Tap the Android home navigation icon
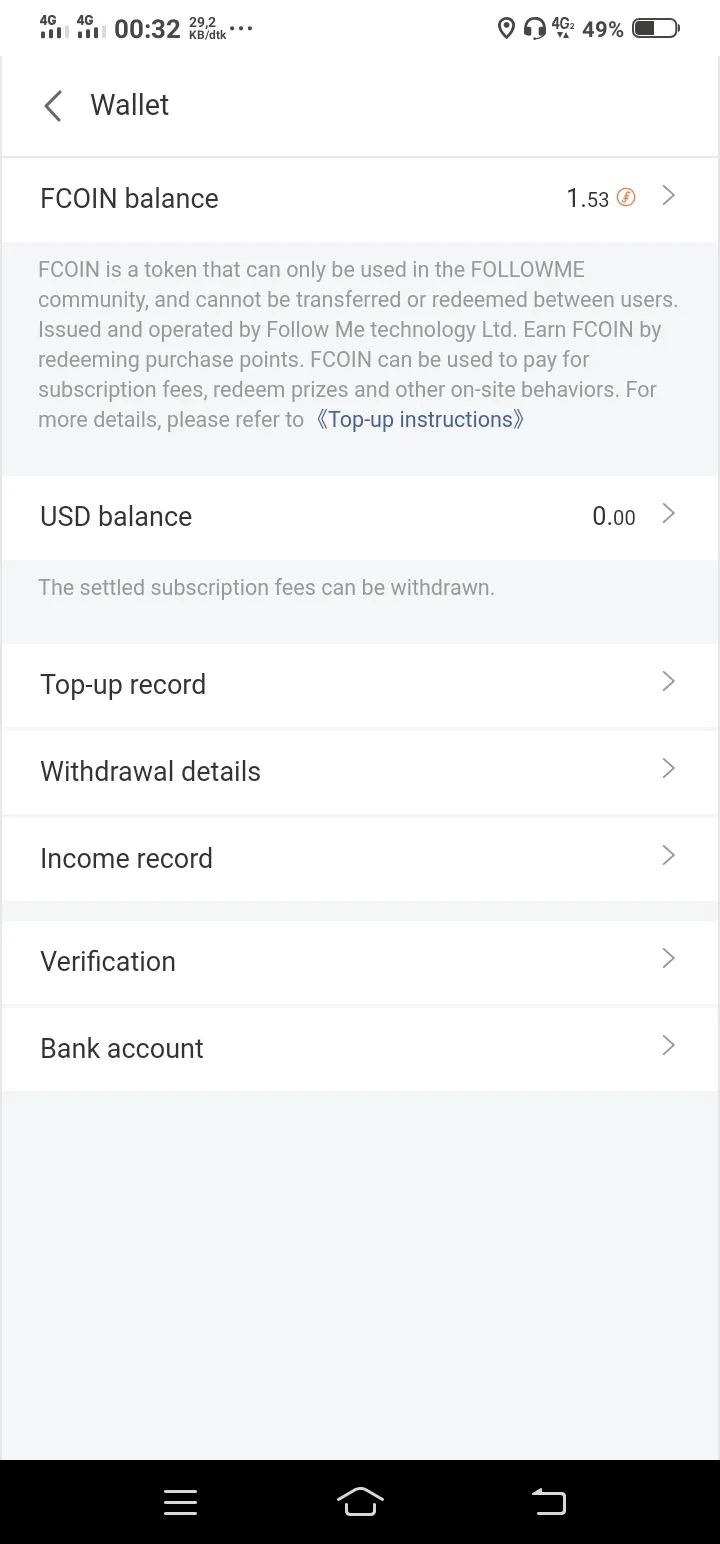The image size is (720, 1544). click(360, 1502)
